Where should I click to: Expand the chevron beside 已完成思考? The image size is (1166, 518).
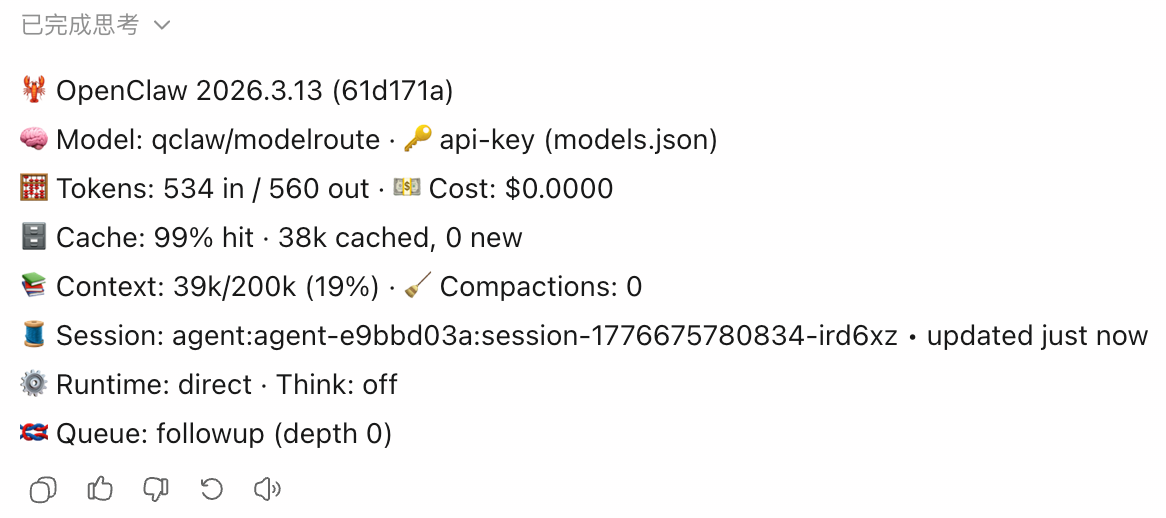162,25
